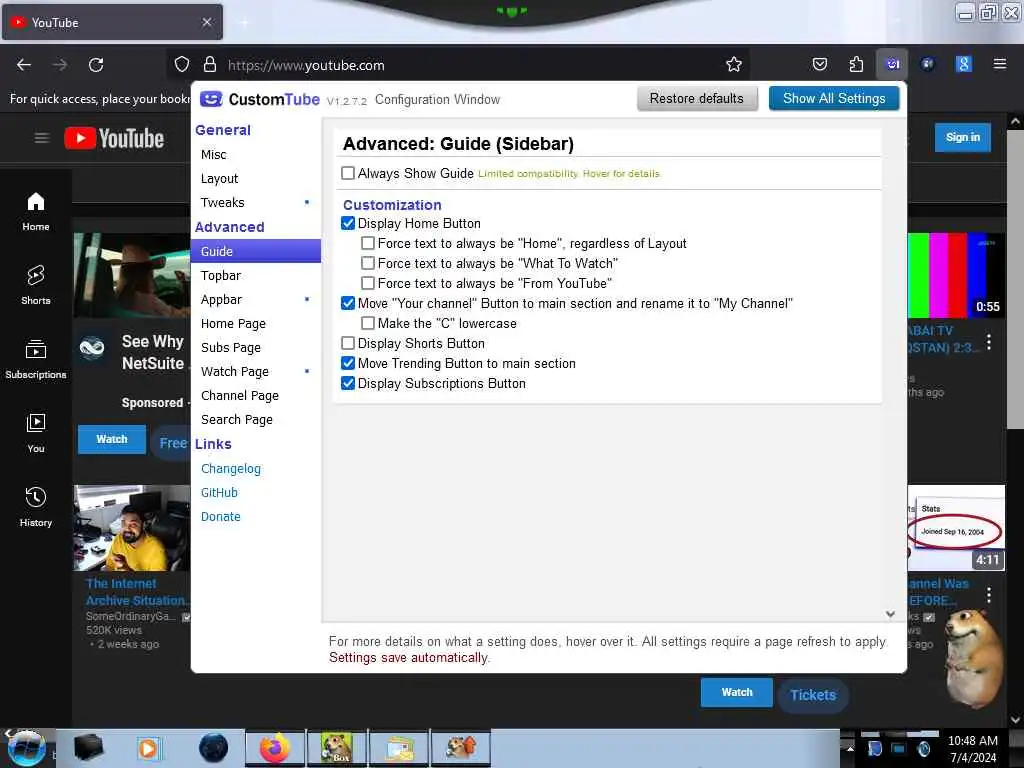Enable force text "What To Watch"
The height and width of the screenshot is (768, 1024).
click(368, 263)
